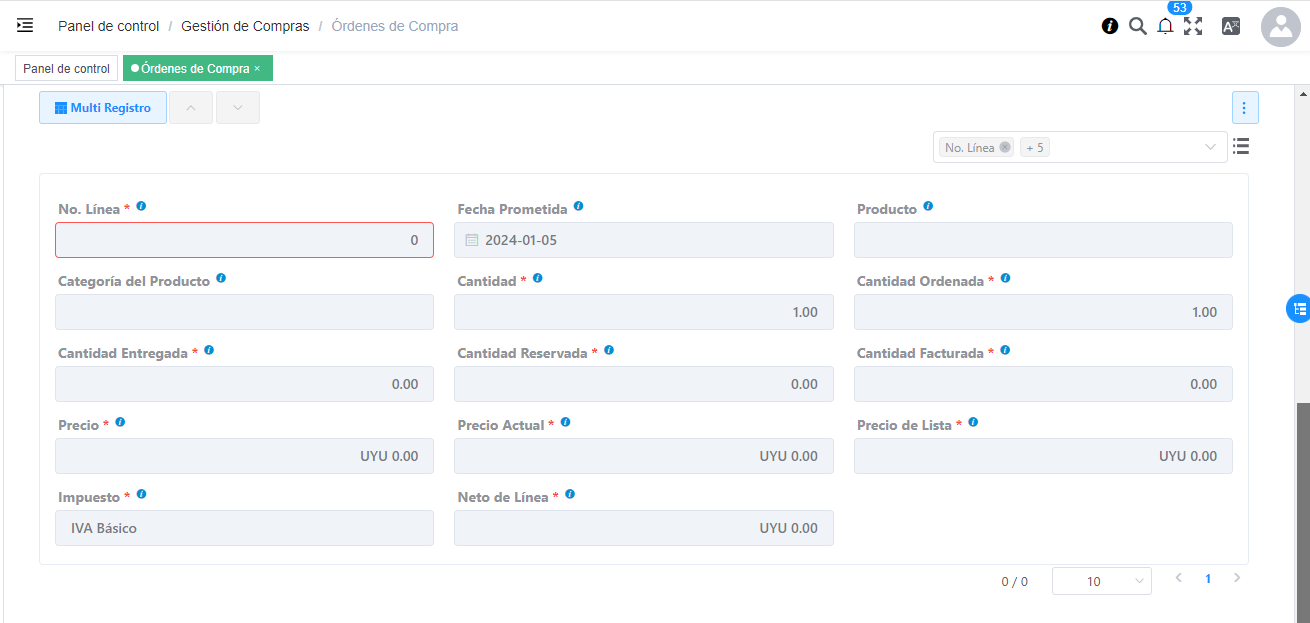Remove the No. Línea tag from selector
The width and height of the screenshot is (1310, 623).
click(x=1005, y=147)
